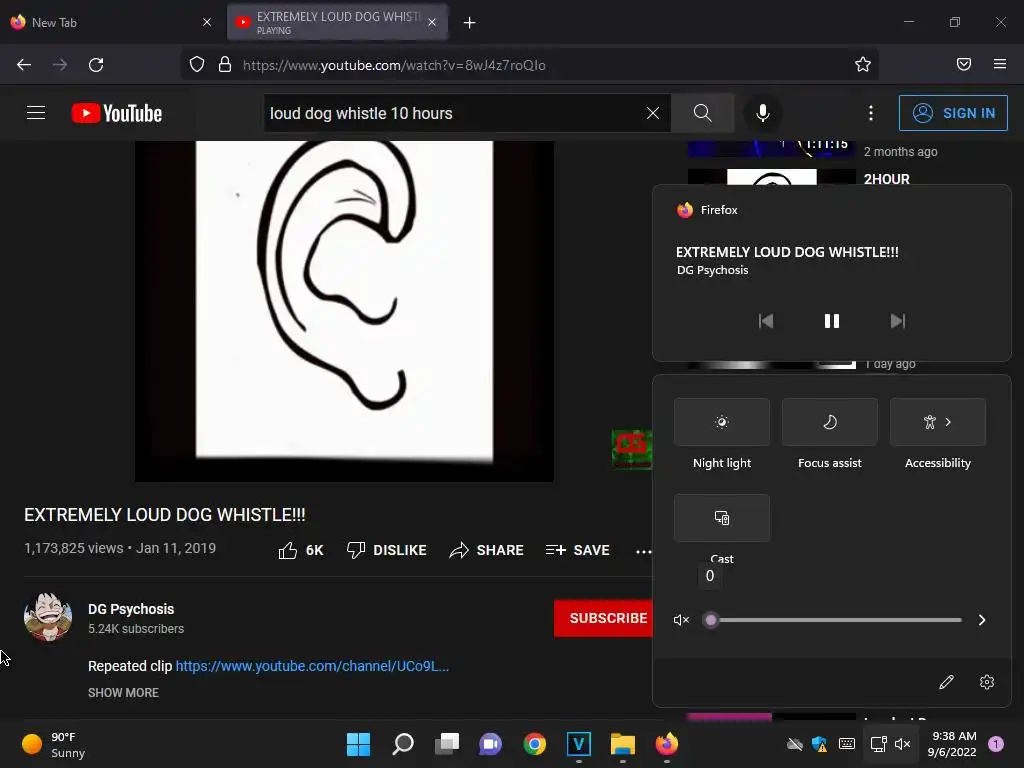The width and height of the screenshot is (1024, 768).
Task: Reload the YouTube page
Action: (96, 65)
